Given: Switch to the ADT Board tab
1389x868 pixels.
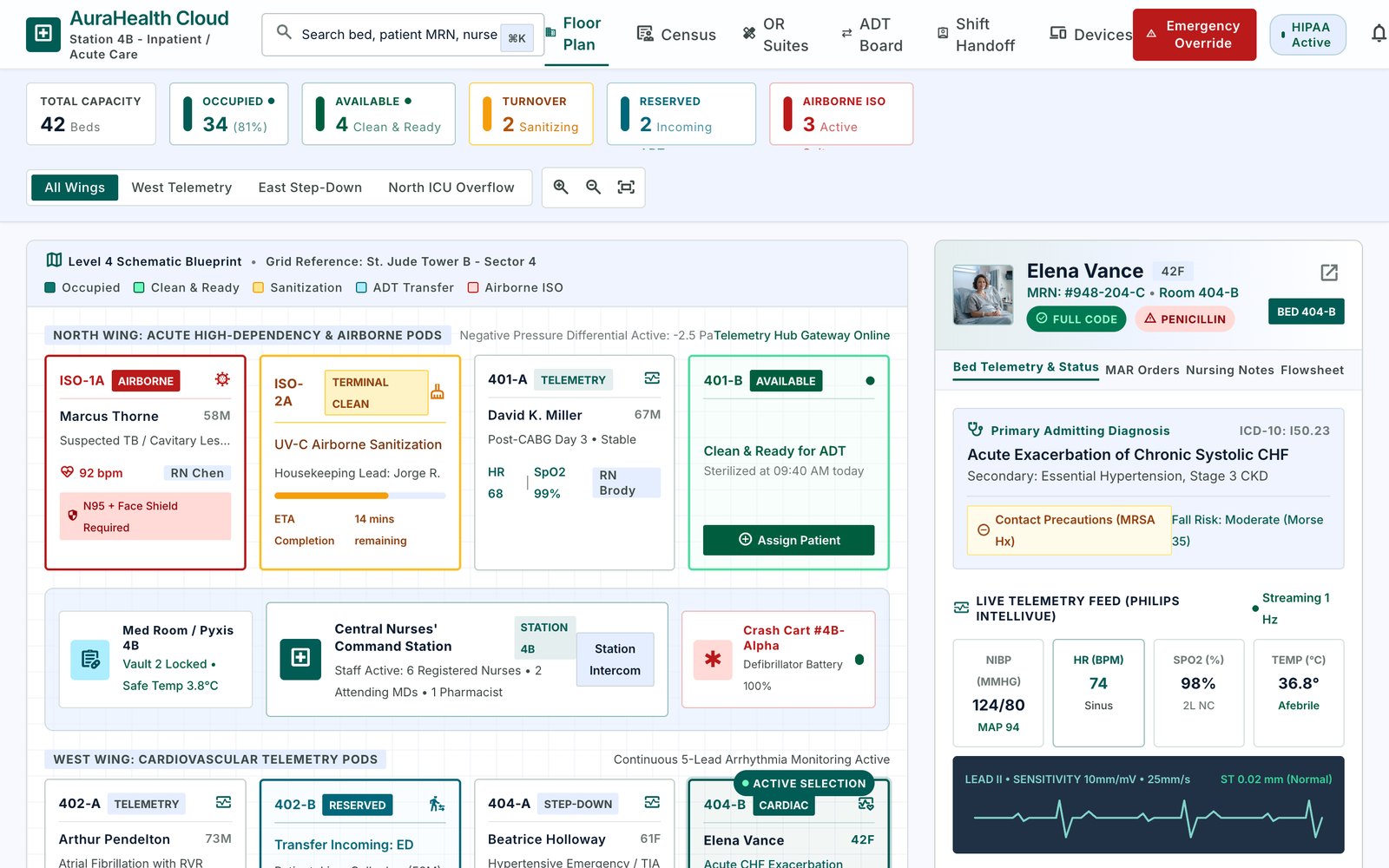Looking at the screenshot, I should (872, 35).
